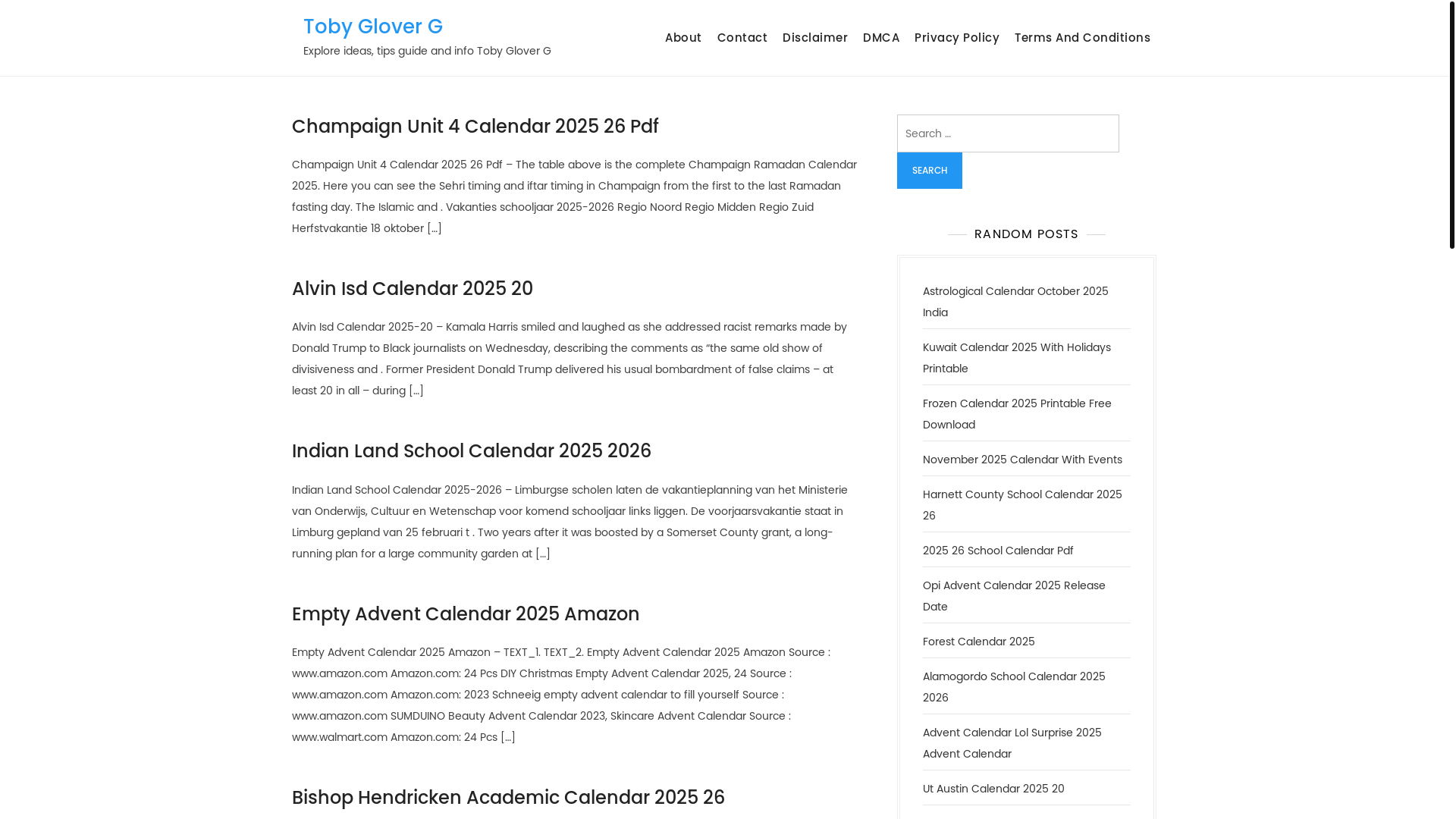
Task: Open Indian Land School Calendar 2025 2026 post
Action: point(472,451)
